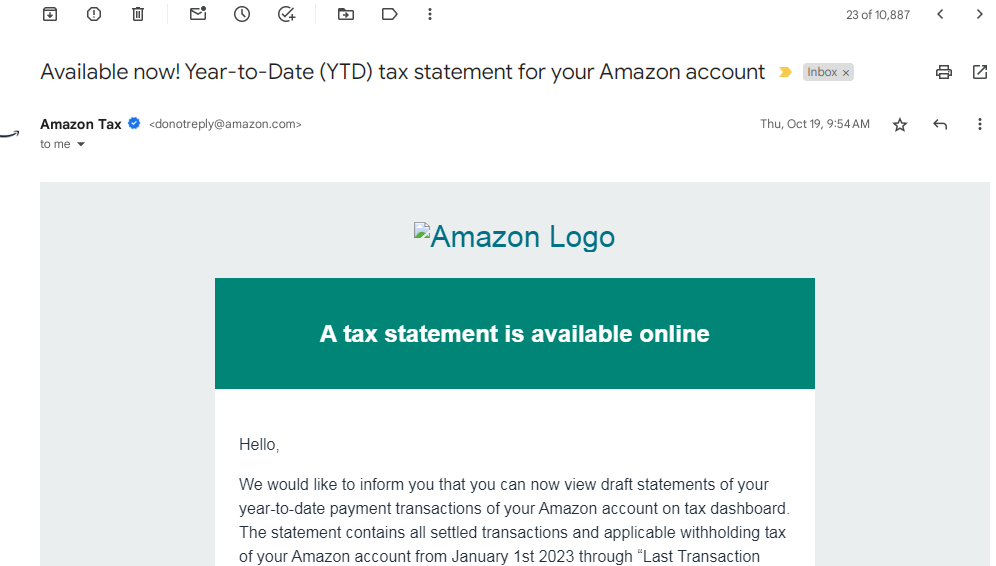Remove the Inbox label
The width and height of the screenshot is (996, 566).
point(846,73)
